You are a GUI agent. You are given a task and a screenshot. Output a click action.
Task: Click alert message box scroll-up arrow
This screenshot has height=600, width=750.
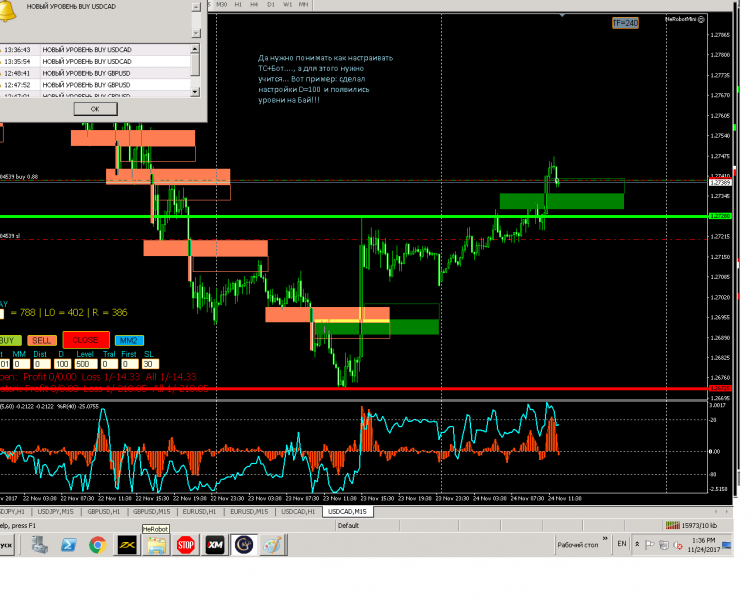coord(196,7)
